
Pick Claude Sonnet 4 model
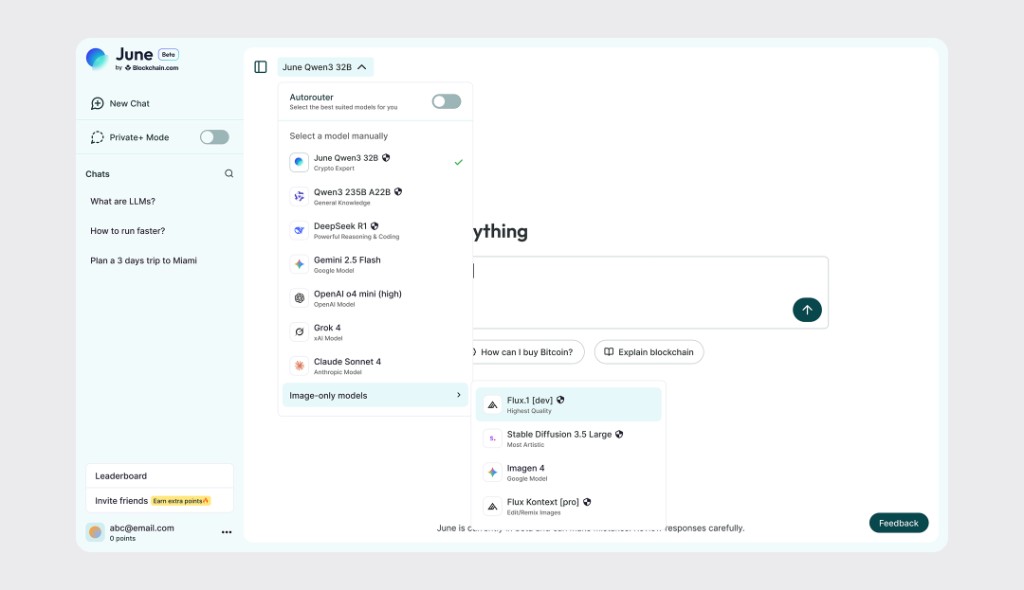click(x=375, y=366)
